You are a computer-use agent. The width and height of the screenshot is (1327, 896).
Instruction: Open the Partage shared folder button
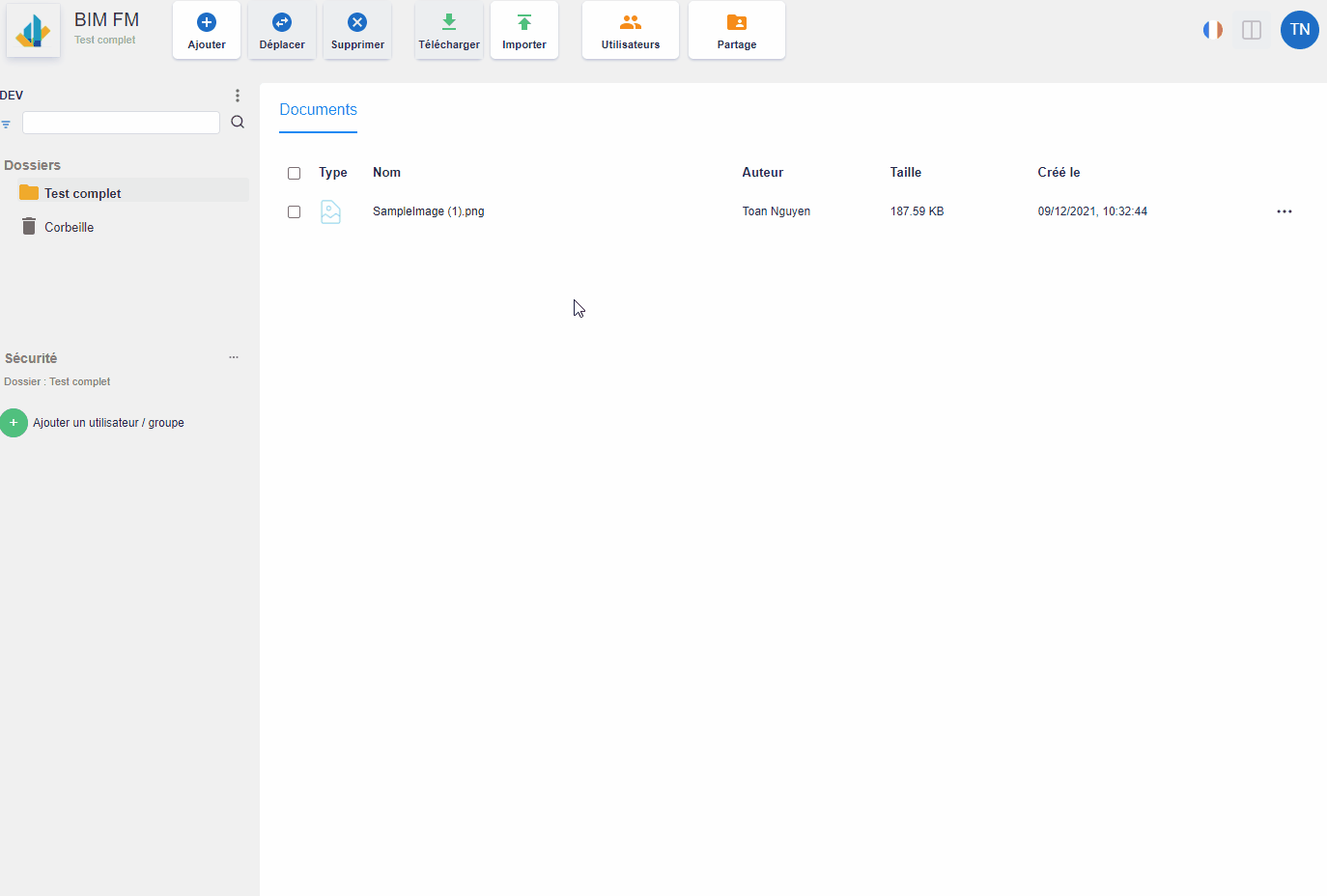tap(736, 31)
